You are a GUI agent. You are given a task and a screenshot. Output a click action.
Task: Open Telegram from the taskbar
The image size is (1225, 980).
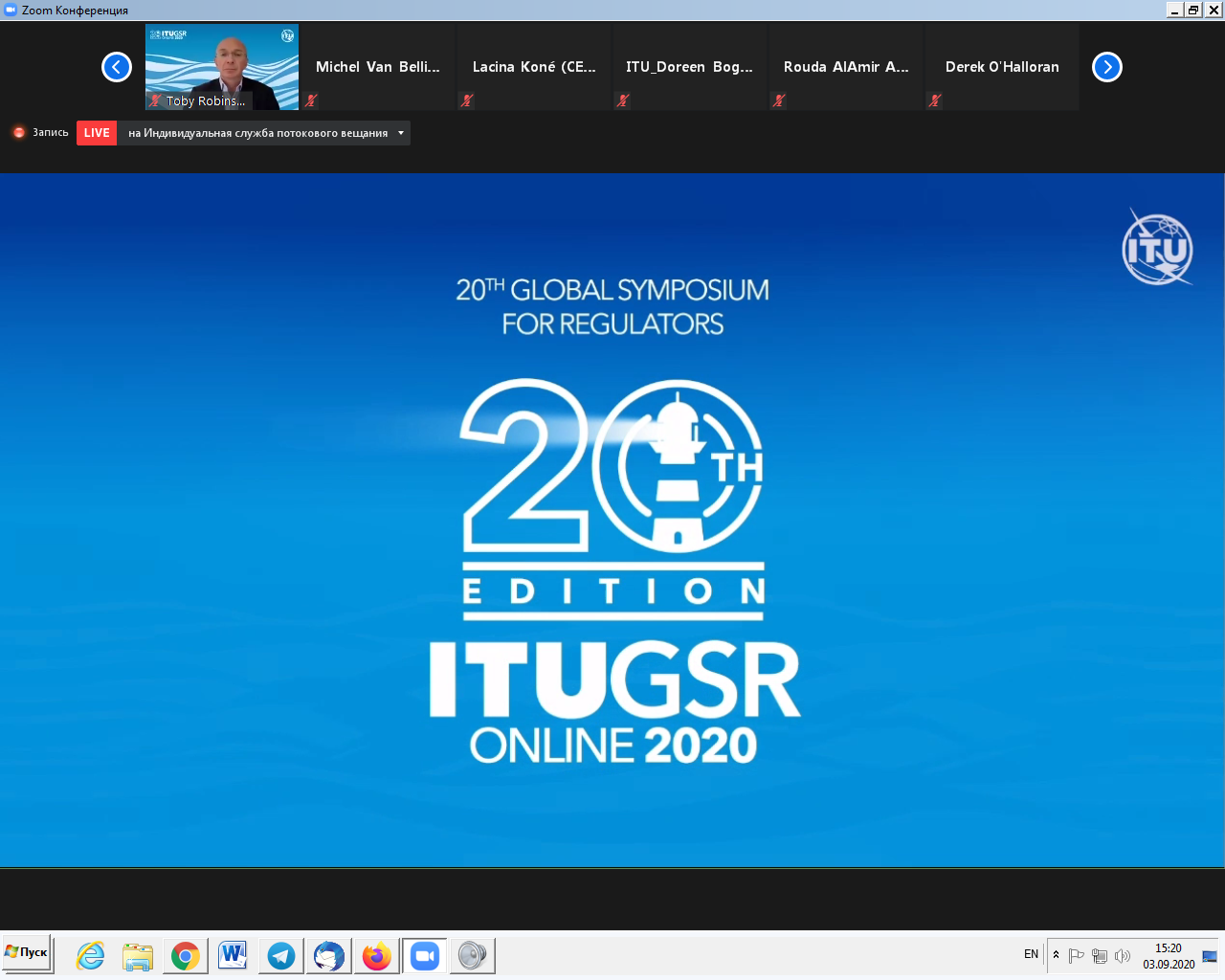pyautogui.click(x=281, y=955)
